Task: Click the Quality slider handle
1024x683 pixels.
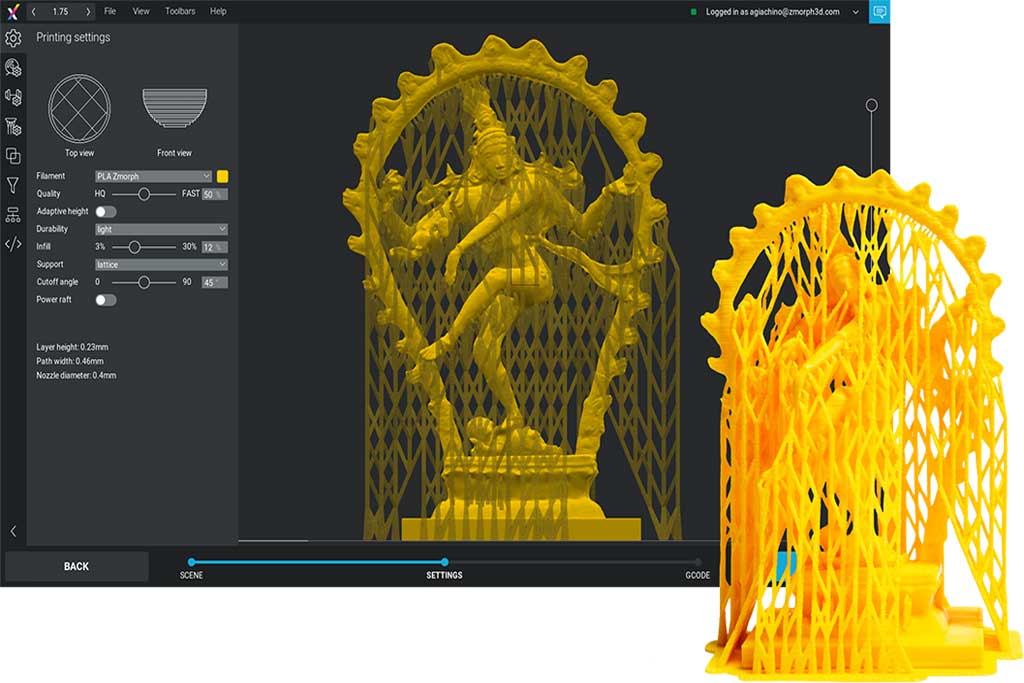Action: [x=144, y=194]
